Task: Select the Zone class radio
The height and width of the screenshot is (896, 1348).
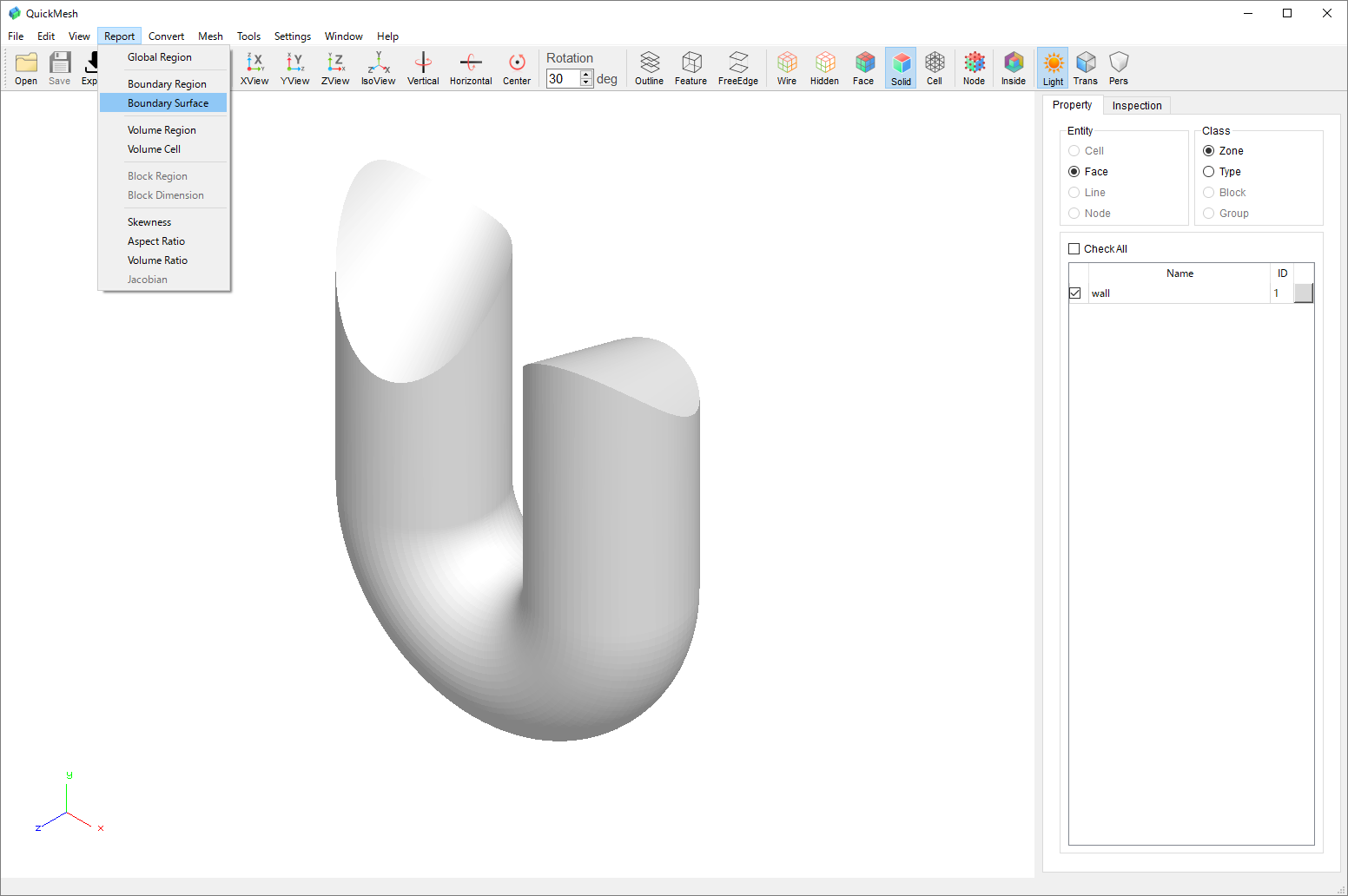Action: coord(1209,151)
